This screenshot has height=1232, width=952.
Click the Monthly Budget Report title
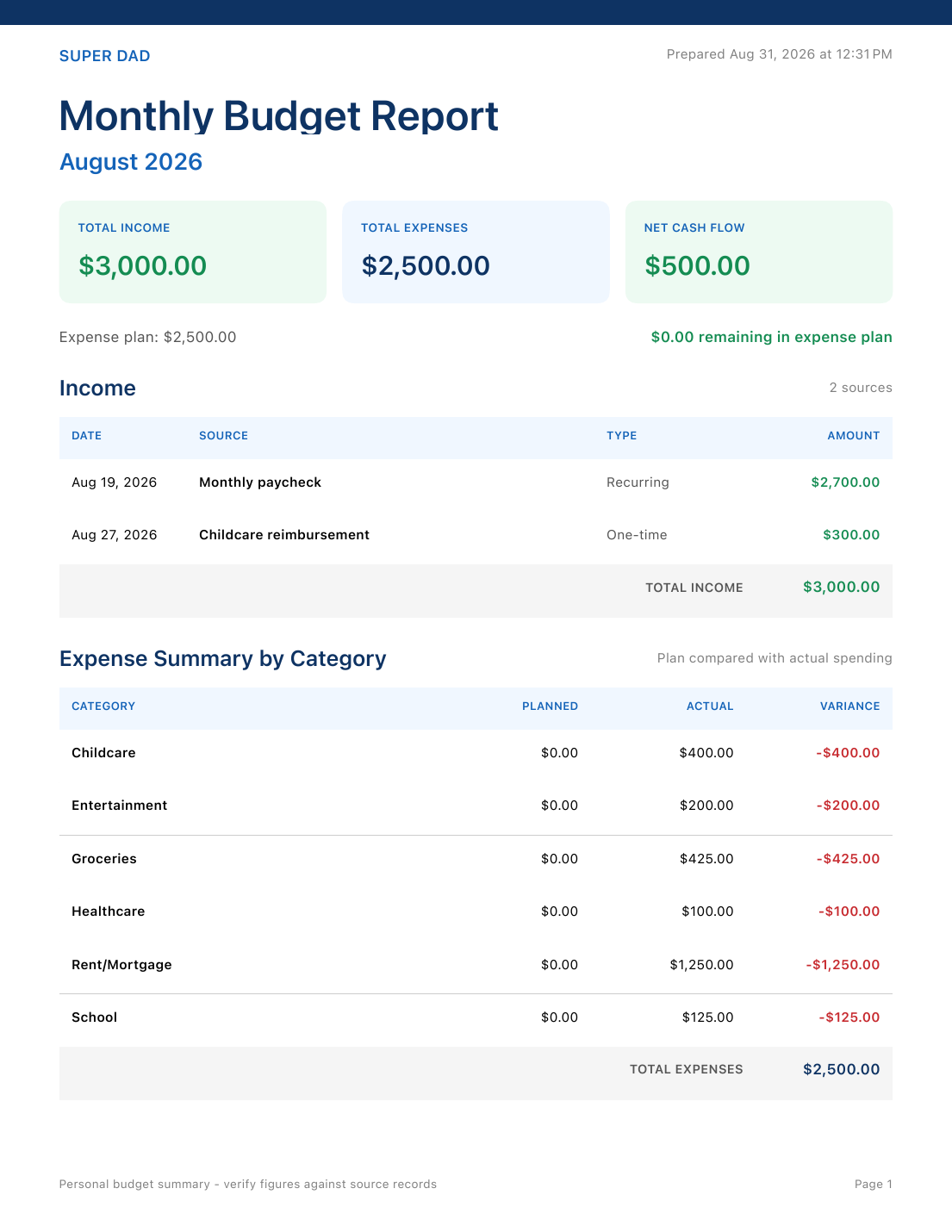pos(279,115)
